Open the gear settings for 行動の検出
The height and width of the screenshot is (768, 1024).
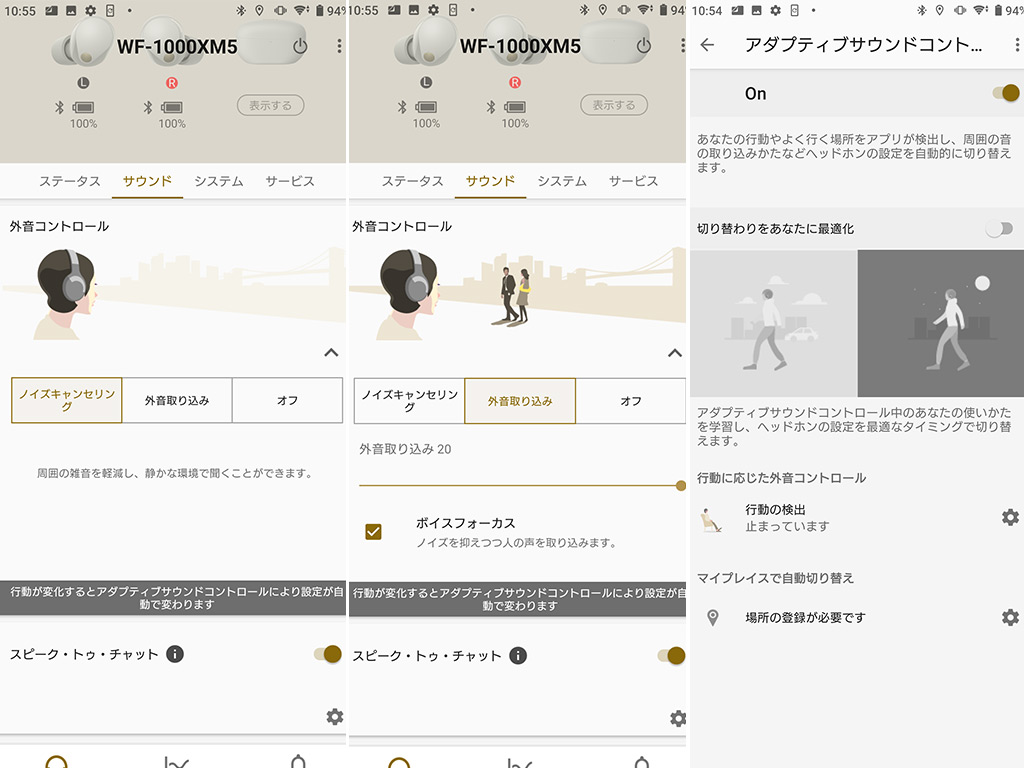click(x=1010, y=517)
